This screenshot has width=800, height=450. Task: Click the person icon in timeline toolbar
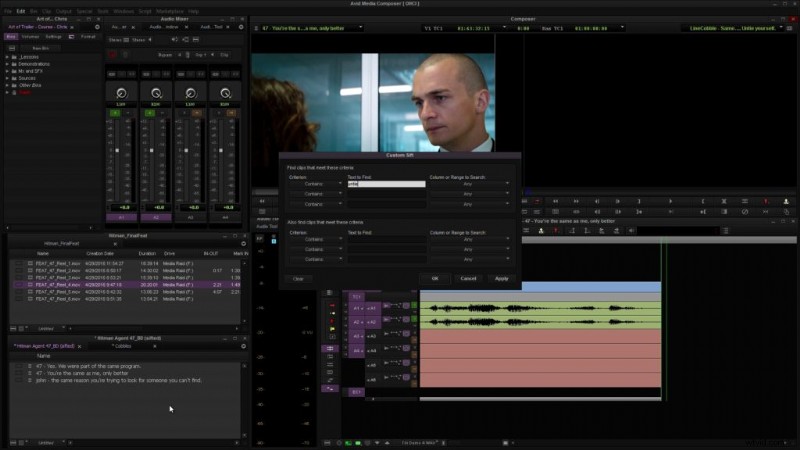541,231
